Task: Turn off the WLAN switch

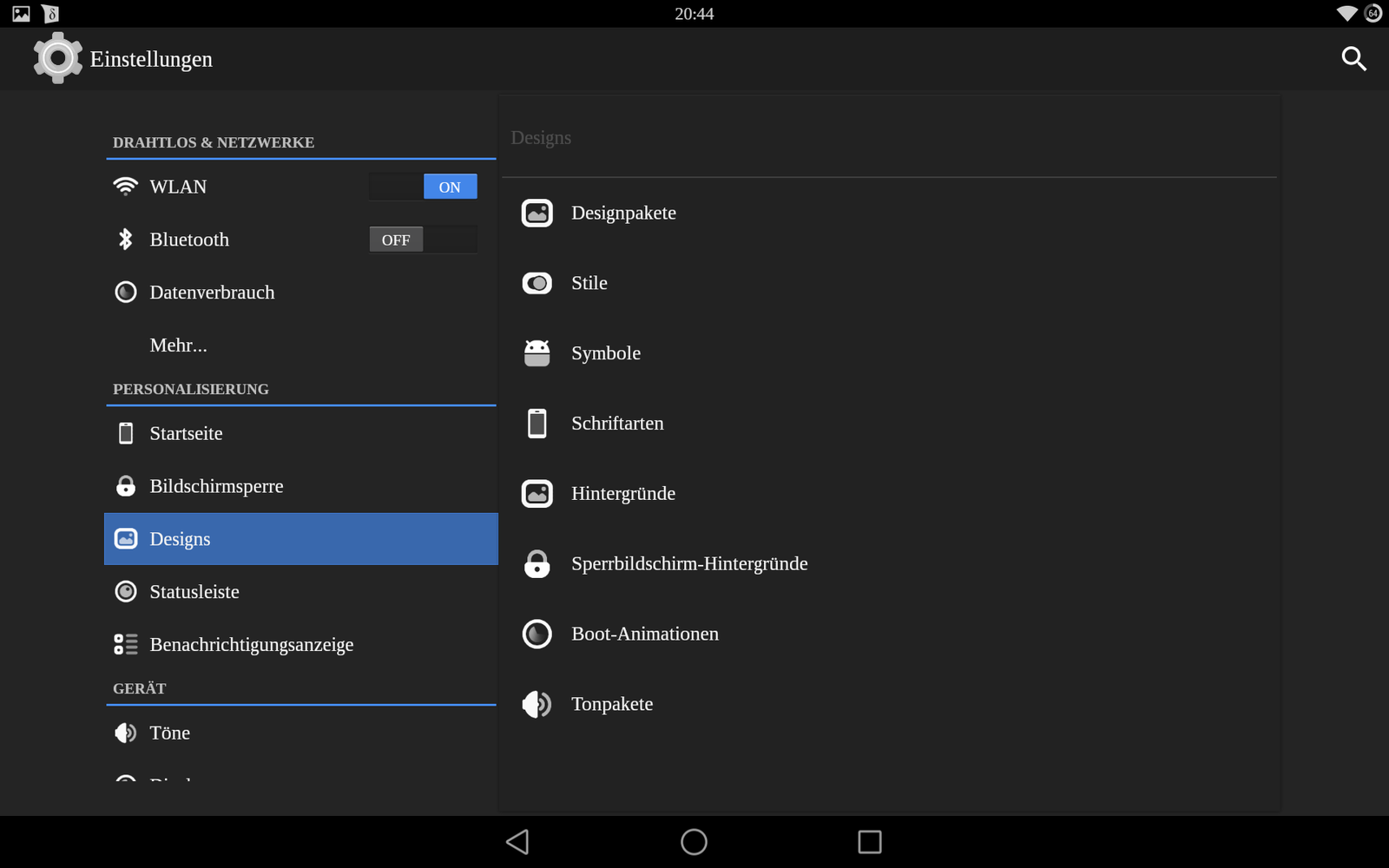Action: point(423,187)
